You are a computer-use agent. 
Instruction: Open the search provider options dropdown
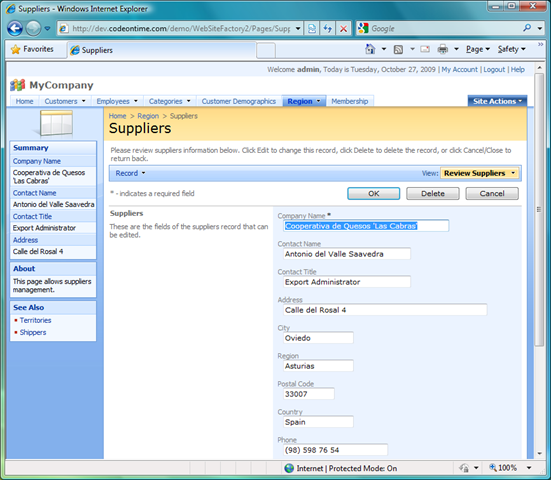pyautogui.click(x=540, y=28)
